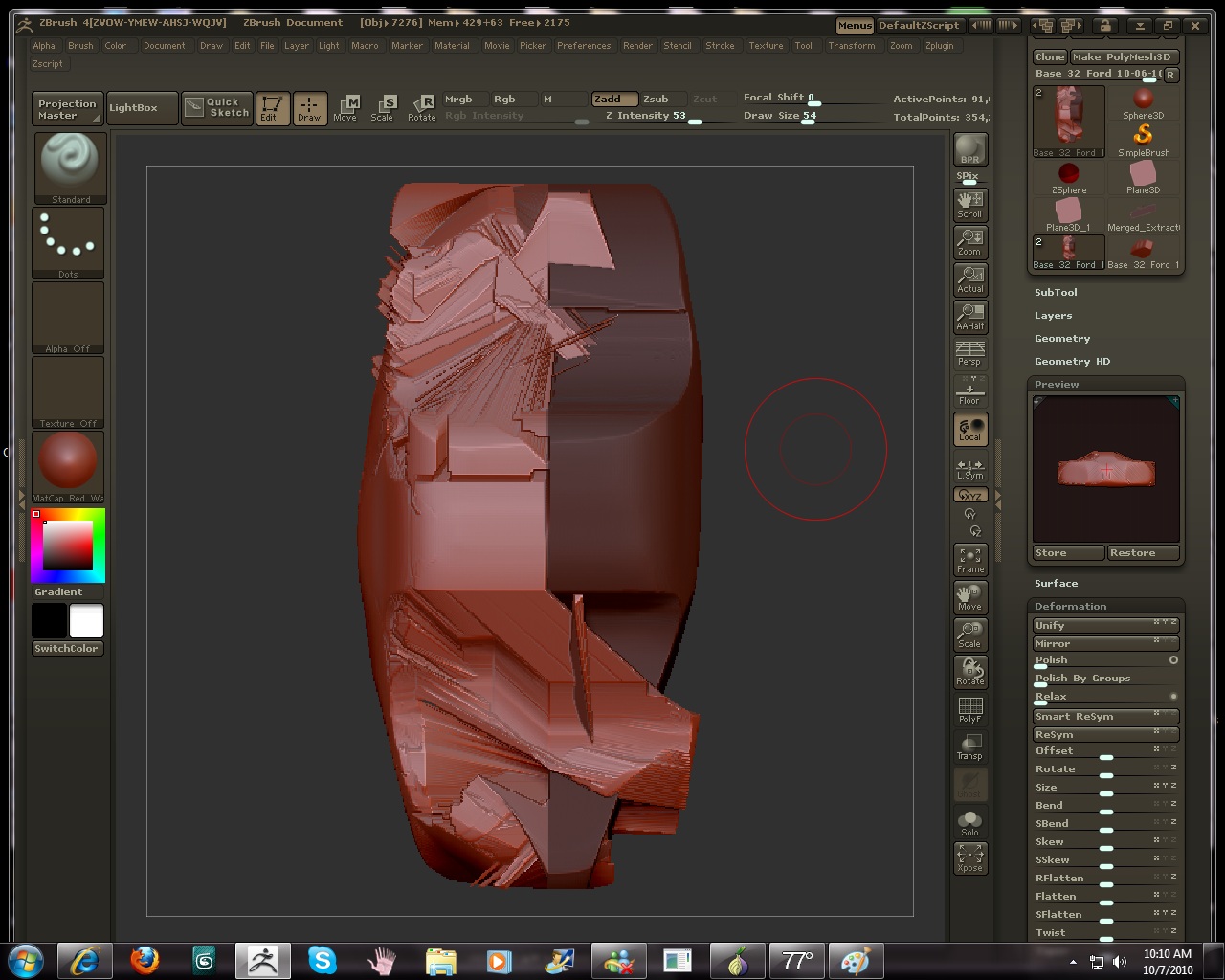This screenshot has width=1225, height=980.
Task: Open the Standard brush thumbnail
Action: 69,168
